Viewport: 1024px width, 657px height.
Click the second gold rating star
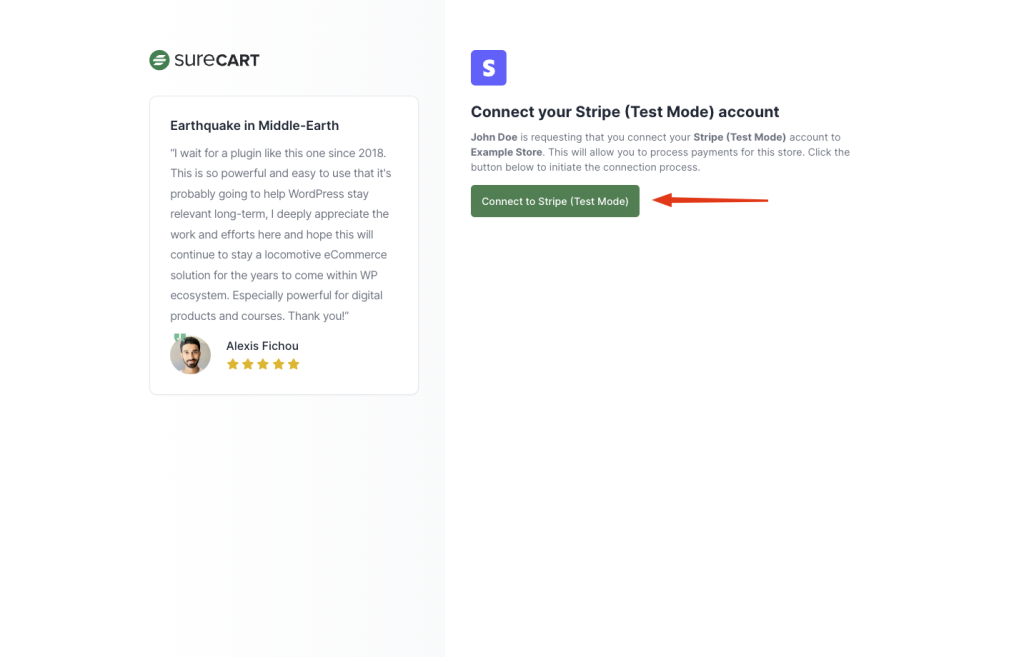[x=248, y=364]
